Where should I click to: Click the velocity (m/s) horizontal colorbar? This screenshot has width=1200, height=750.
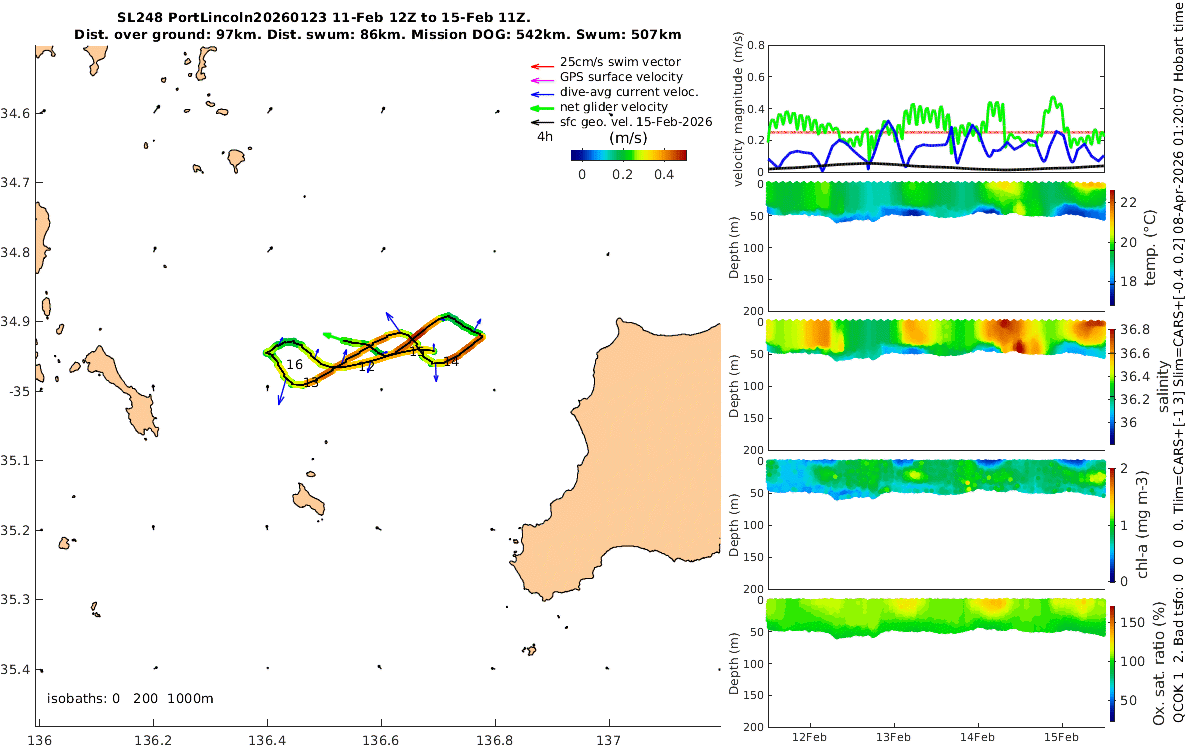[x=628, y=155]
